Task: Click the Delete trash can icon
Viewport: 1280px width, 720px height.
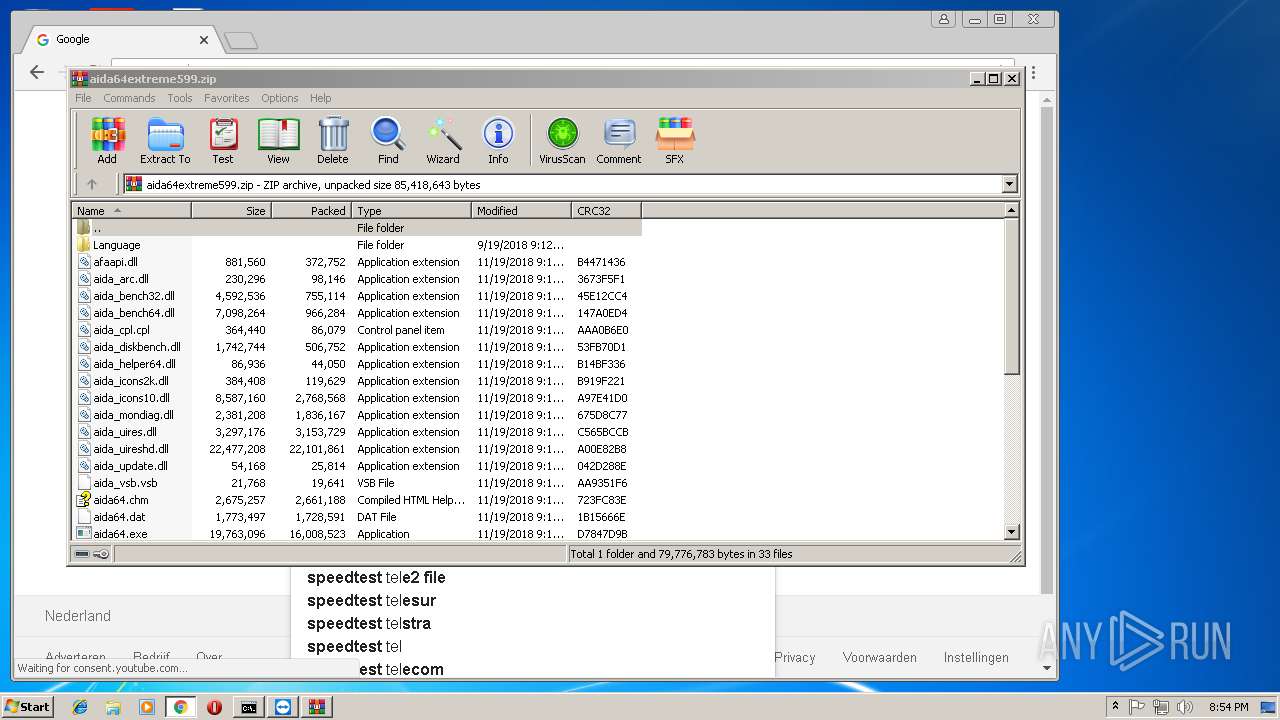Action: click(x=333, y=141)
